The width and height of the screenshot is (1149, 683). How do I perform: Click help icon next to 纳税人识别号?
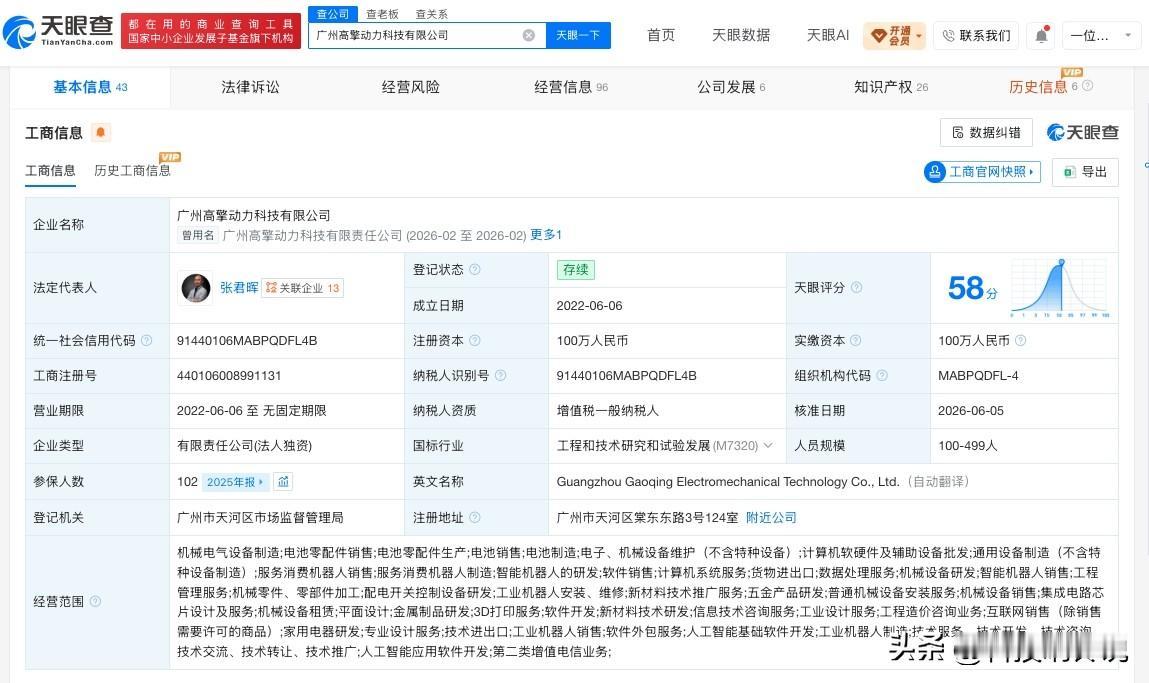pyautogui.click(x=500, y=375)
